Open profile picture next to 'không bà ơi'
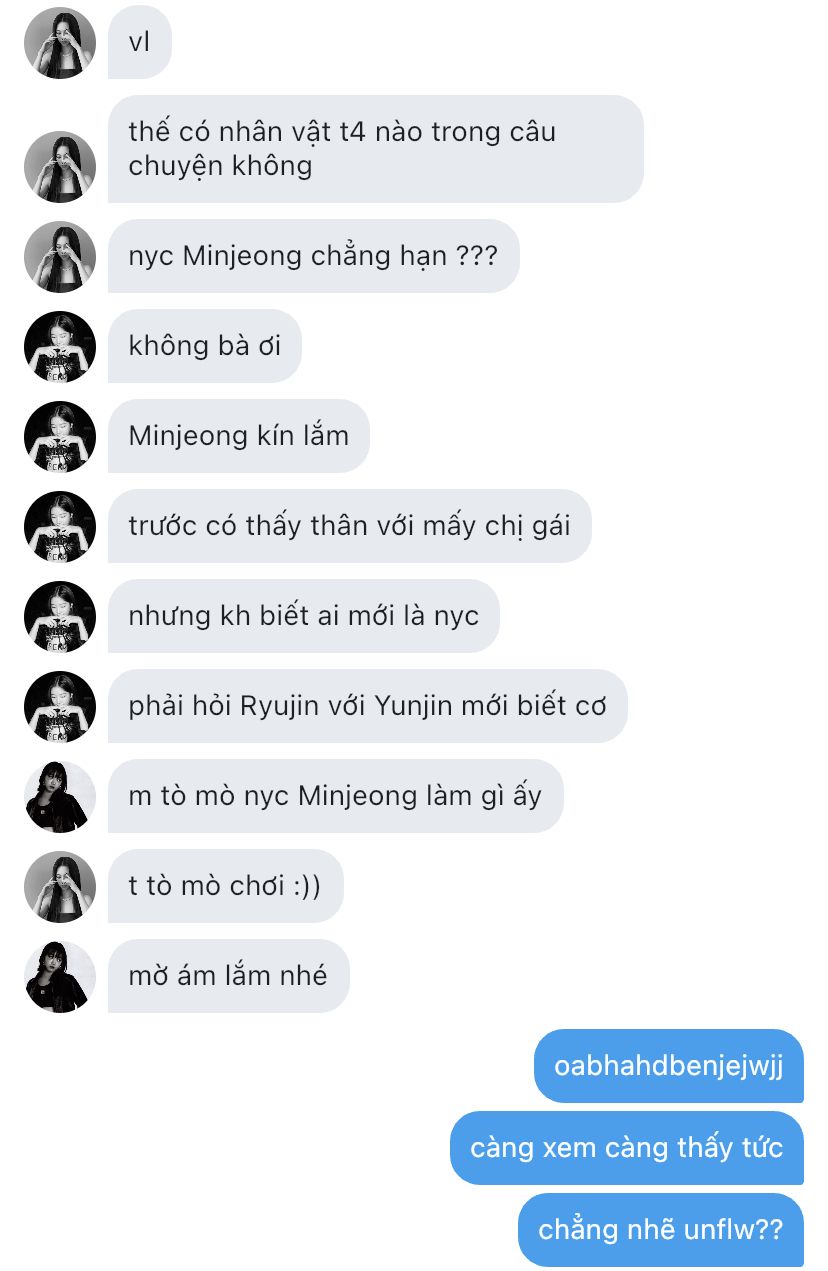This screenshot has width=828, height=1271. 60,347
